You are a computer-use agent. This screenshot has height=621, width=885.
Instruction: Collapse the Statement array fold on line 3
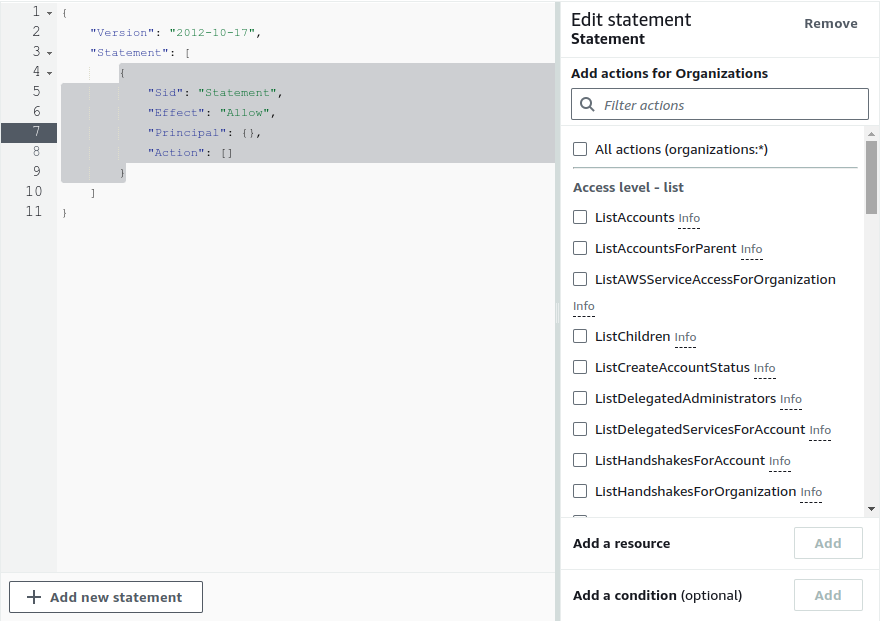(49, 52)
